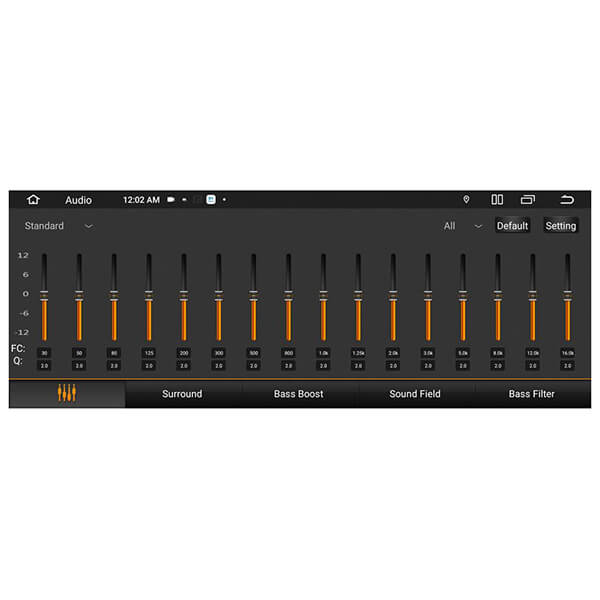Image resolution: width=600 pixels, height=600 pixels.
Task: Switch to the Surround tab
Action: [x=182, y=394]
